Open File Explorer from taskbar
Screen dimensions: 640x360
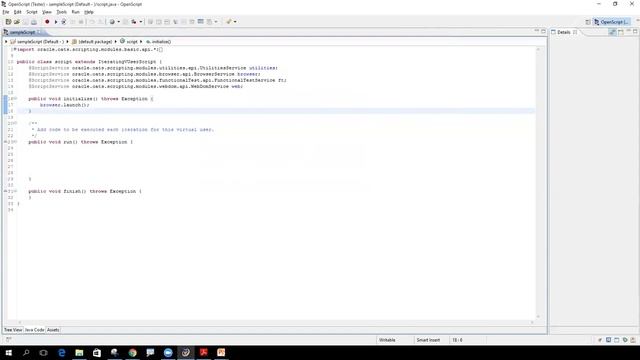[x=79, y=353]
